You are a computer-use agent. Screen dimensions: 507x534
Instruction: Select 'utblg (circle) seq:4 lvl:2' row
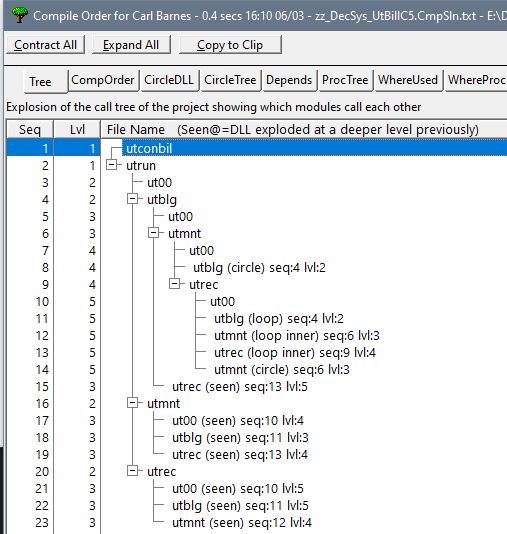(x=259, y=268)
